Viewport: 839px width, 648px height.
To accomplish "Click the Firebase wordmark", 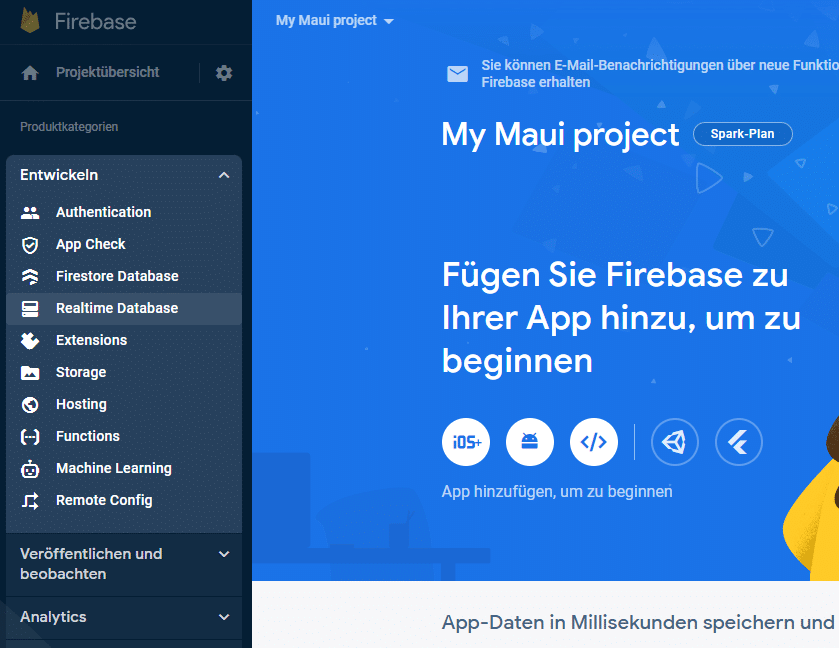I will coord(95,21).
